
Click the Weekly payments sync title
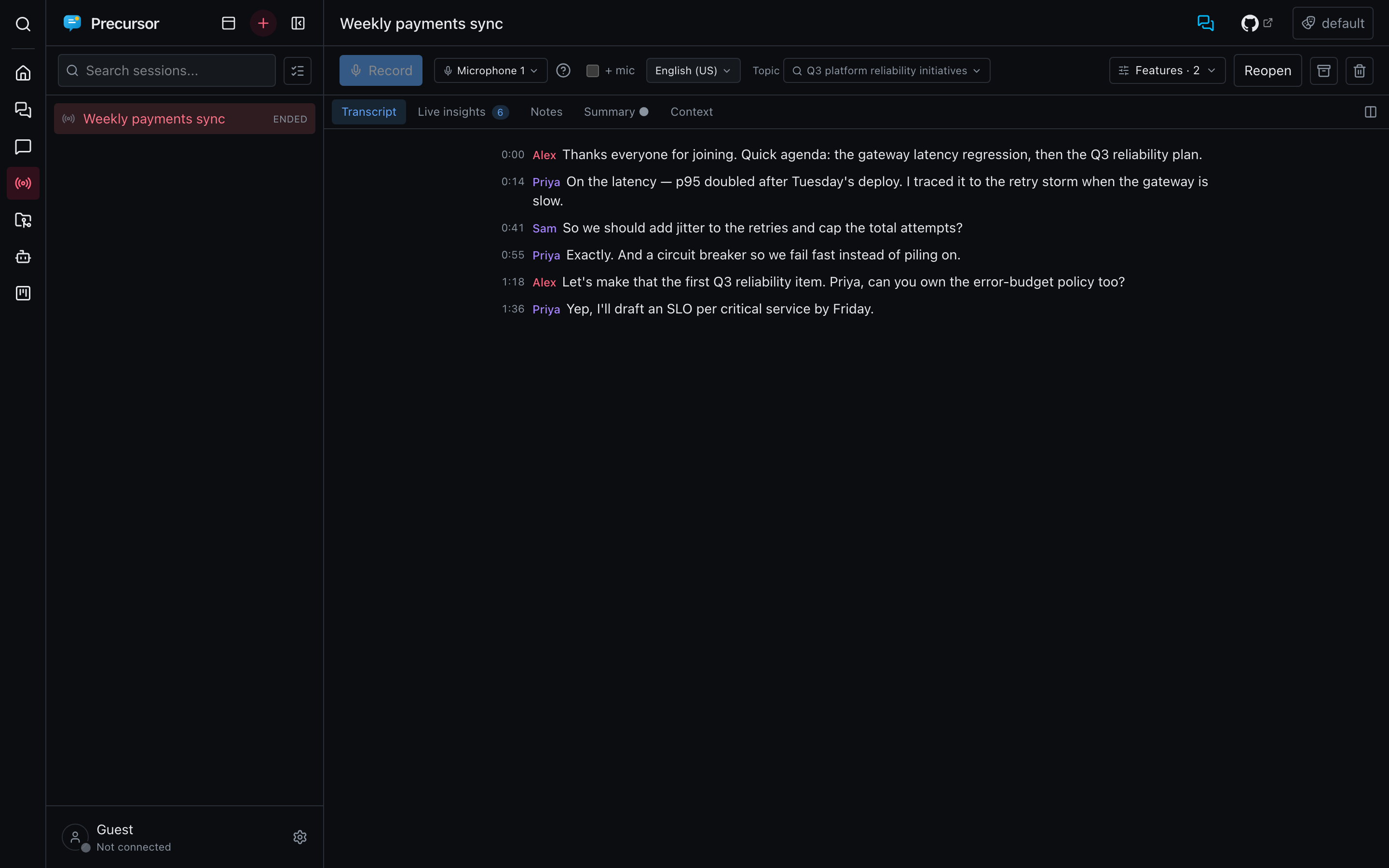tap(421, 24)
